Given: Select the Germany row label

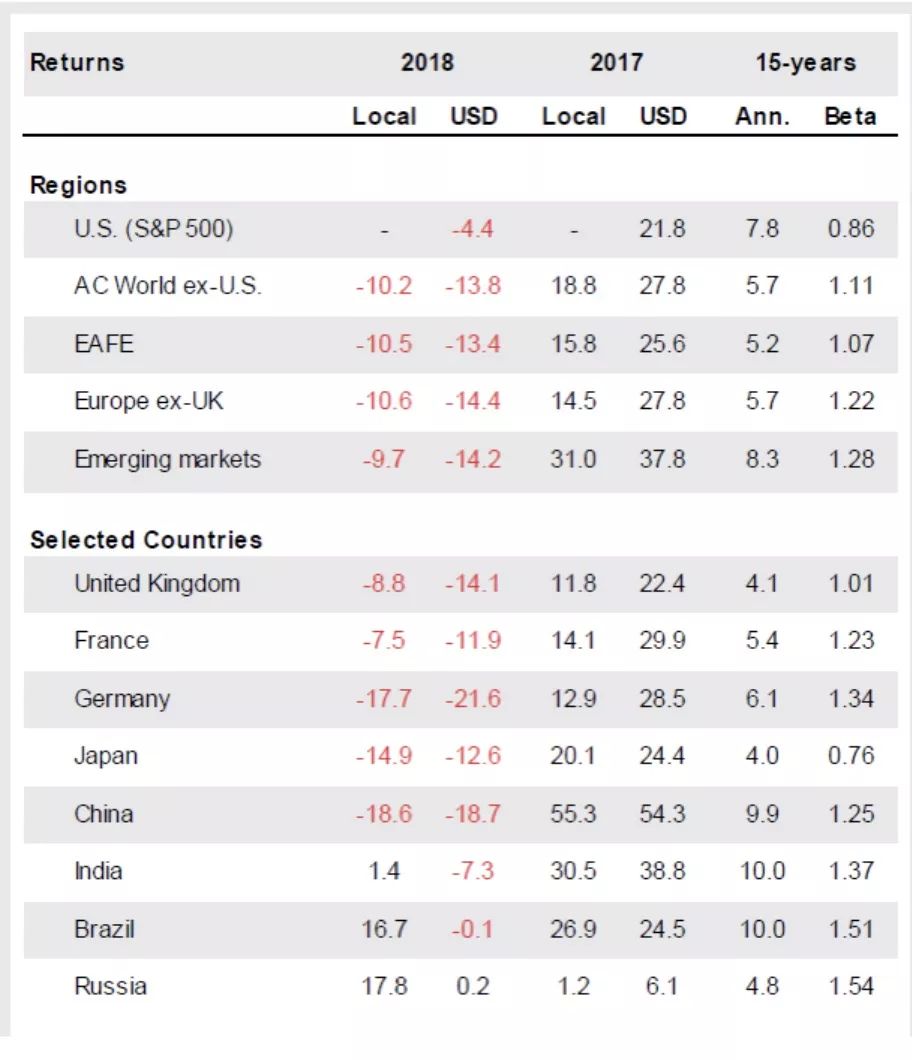Looking at the screenshot, I should point(122,698).
